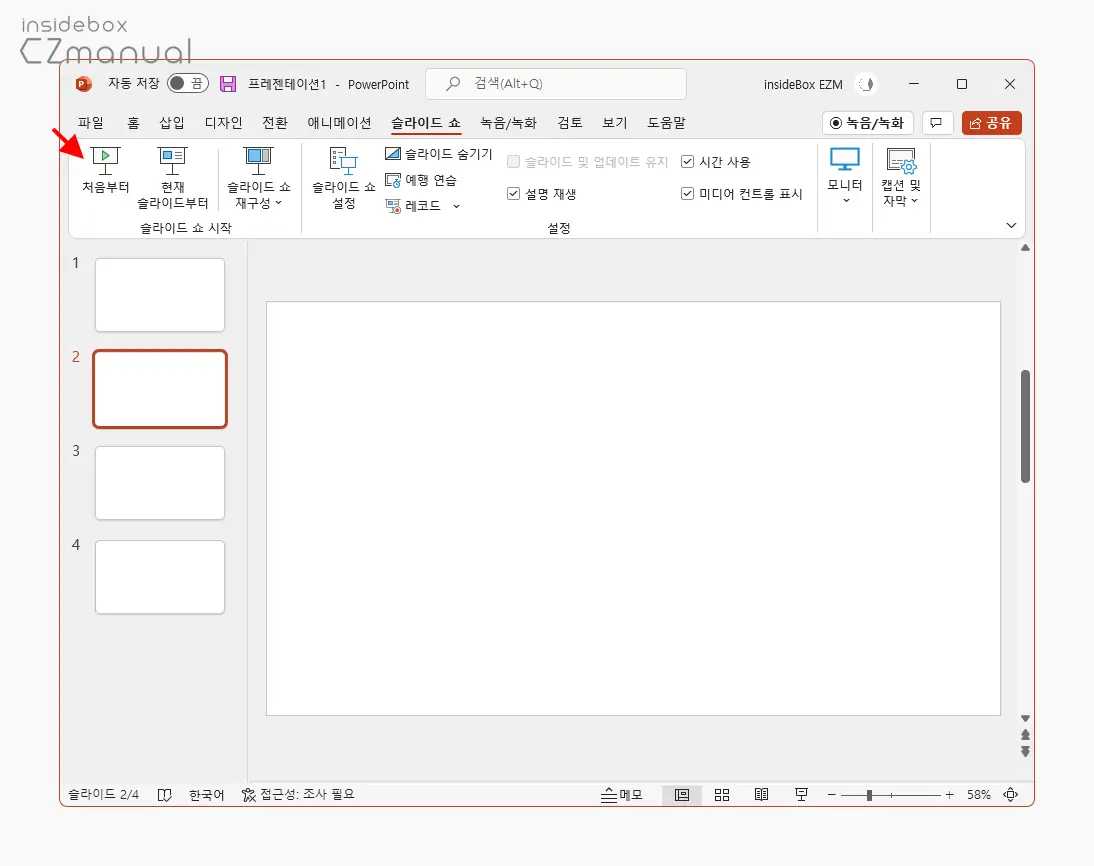The height and width of the screenshot is (866, 1094).
Task: Click the zoom out minus button
Action: (x=832, y=795)
